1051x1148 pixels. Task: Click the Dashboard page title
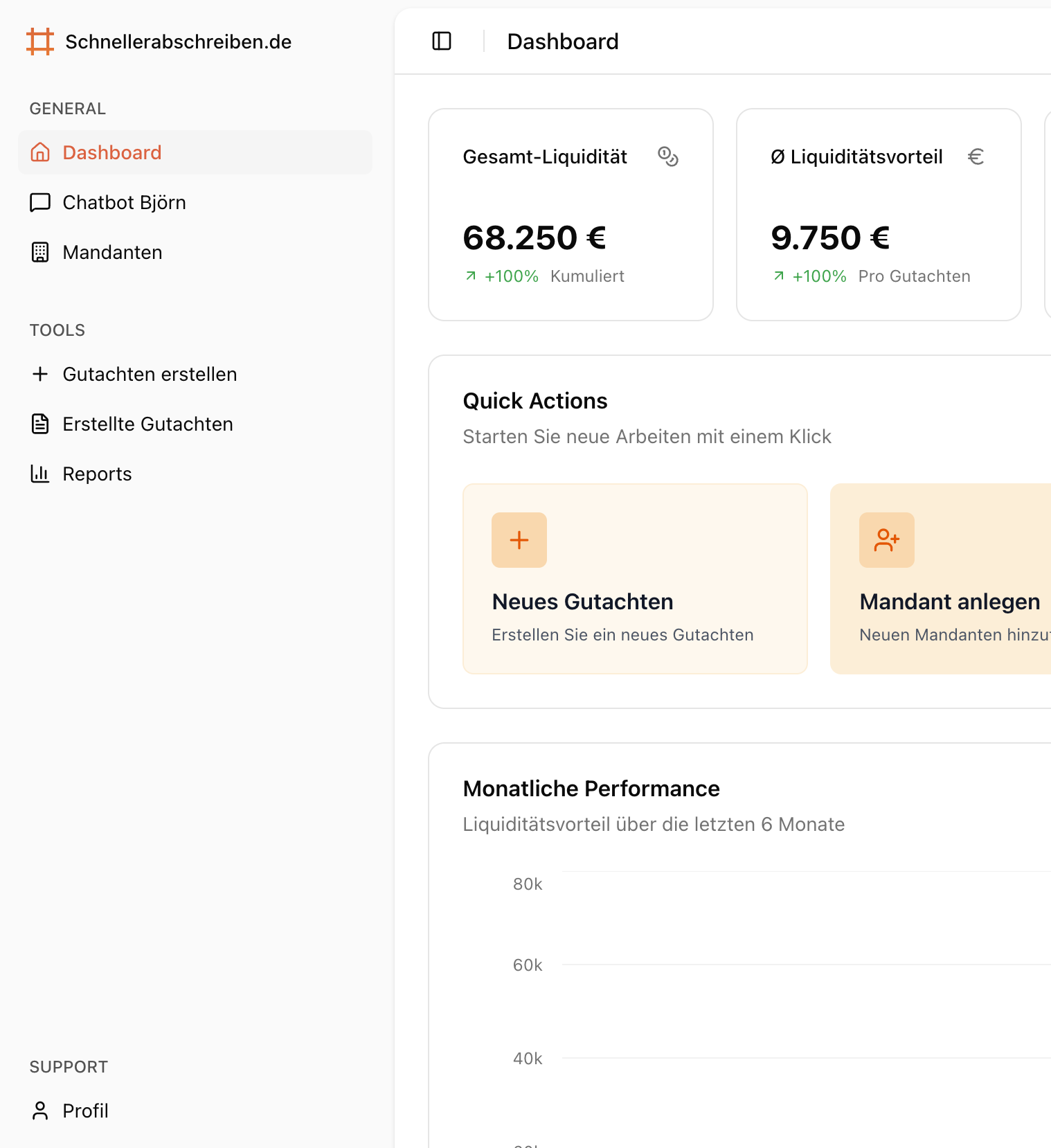coord(563,42)
